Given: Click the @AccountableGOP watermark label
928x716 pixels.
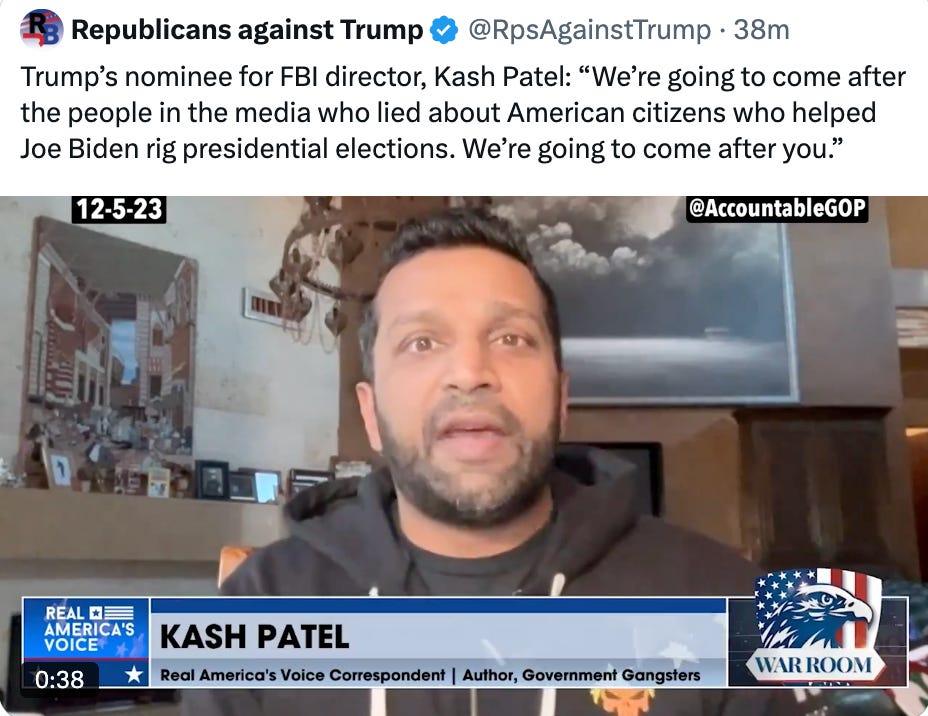Looking at the screenshot, I should [x=777, y=209].
